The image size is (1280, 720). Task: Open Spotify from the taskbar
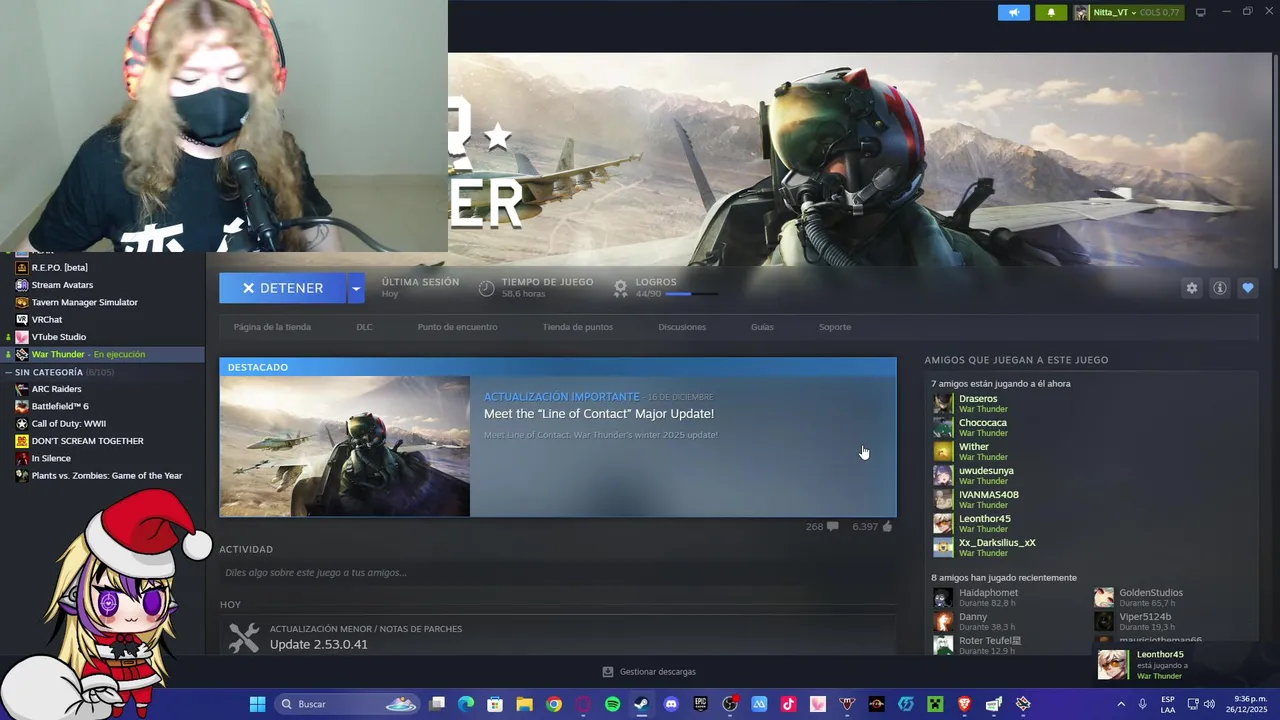[612, 704]
